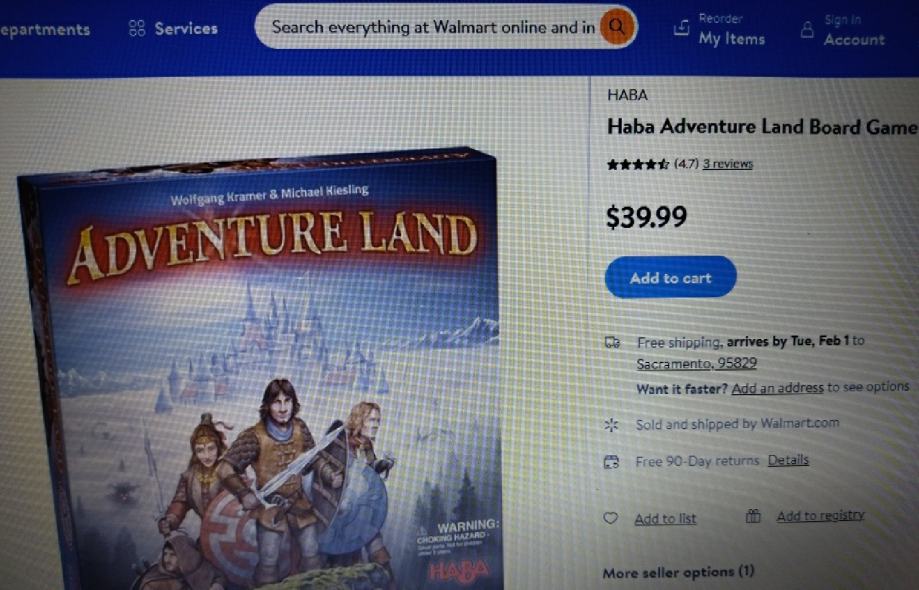Image resolution: width=919 pixels, height=590 pixels.
Task: Focus the Walmart search input field
Action: [434, 27]
